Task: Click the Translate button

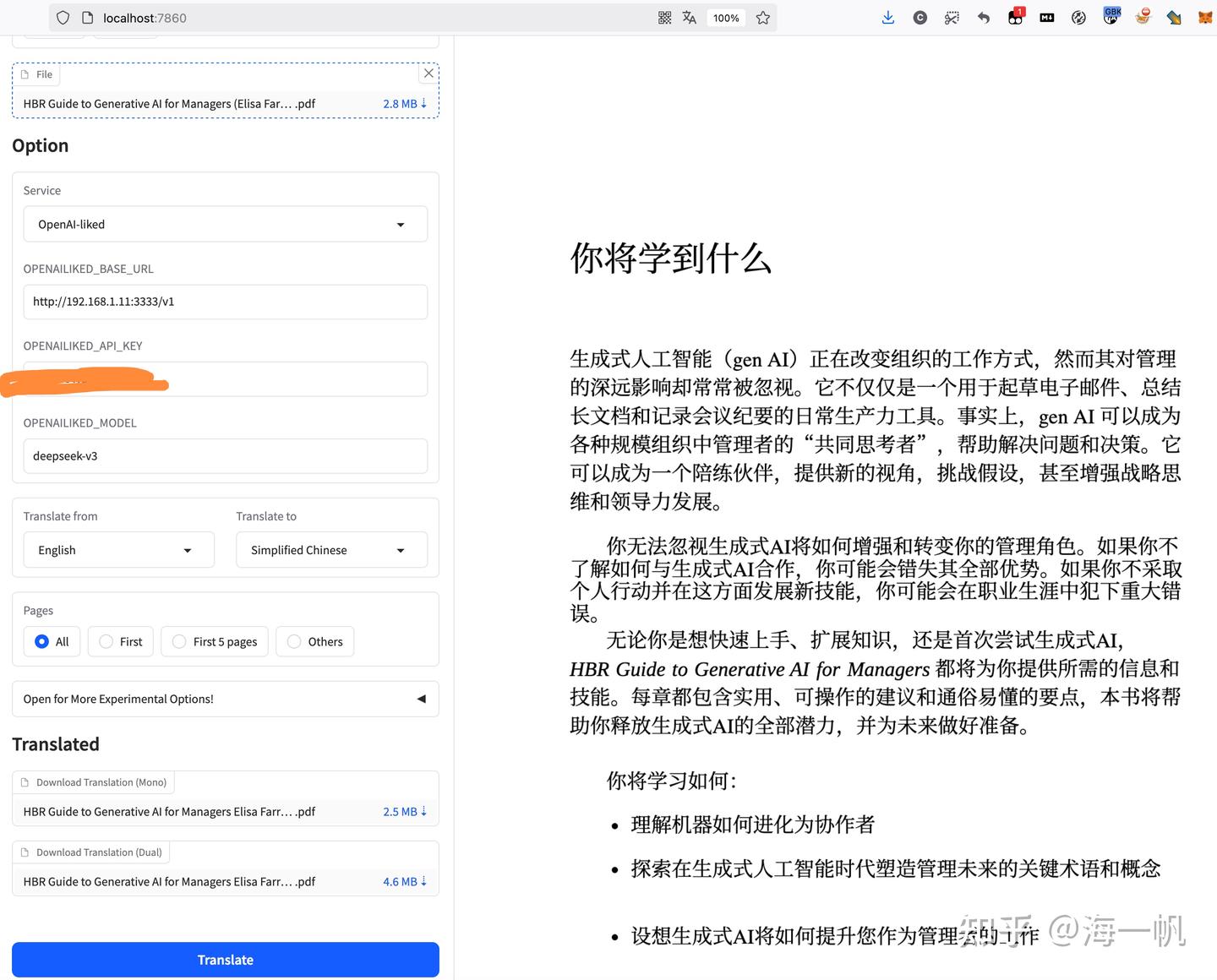Action: point(225,960)
